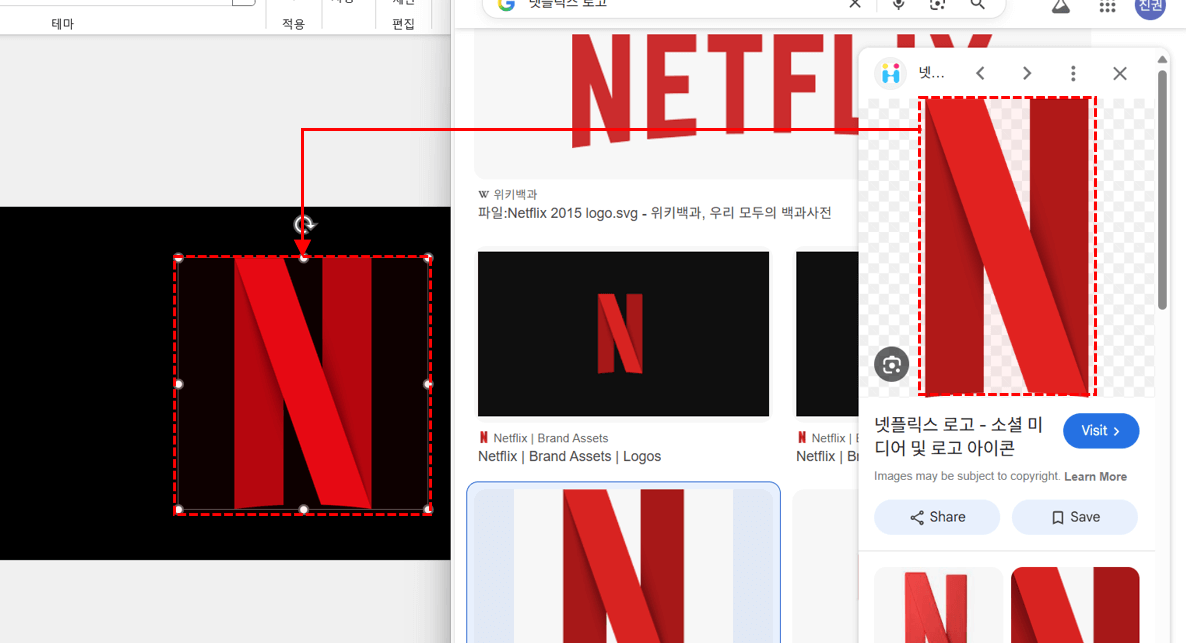
Task: Go to next image in preview panel
Action: click(1027, 73)
